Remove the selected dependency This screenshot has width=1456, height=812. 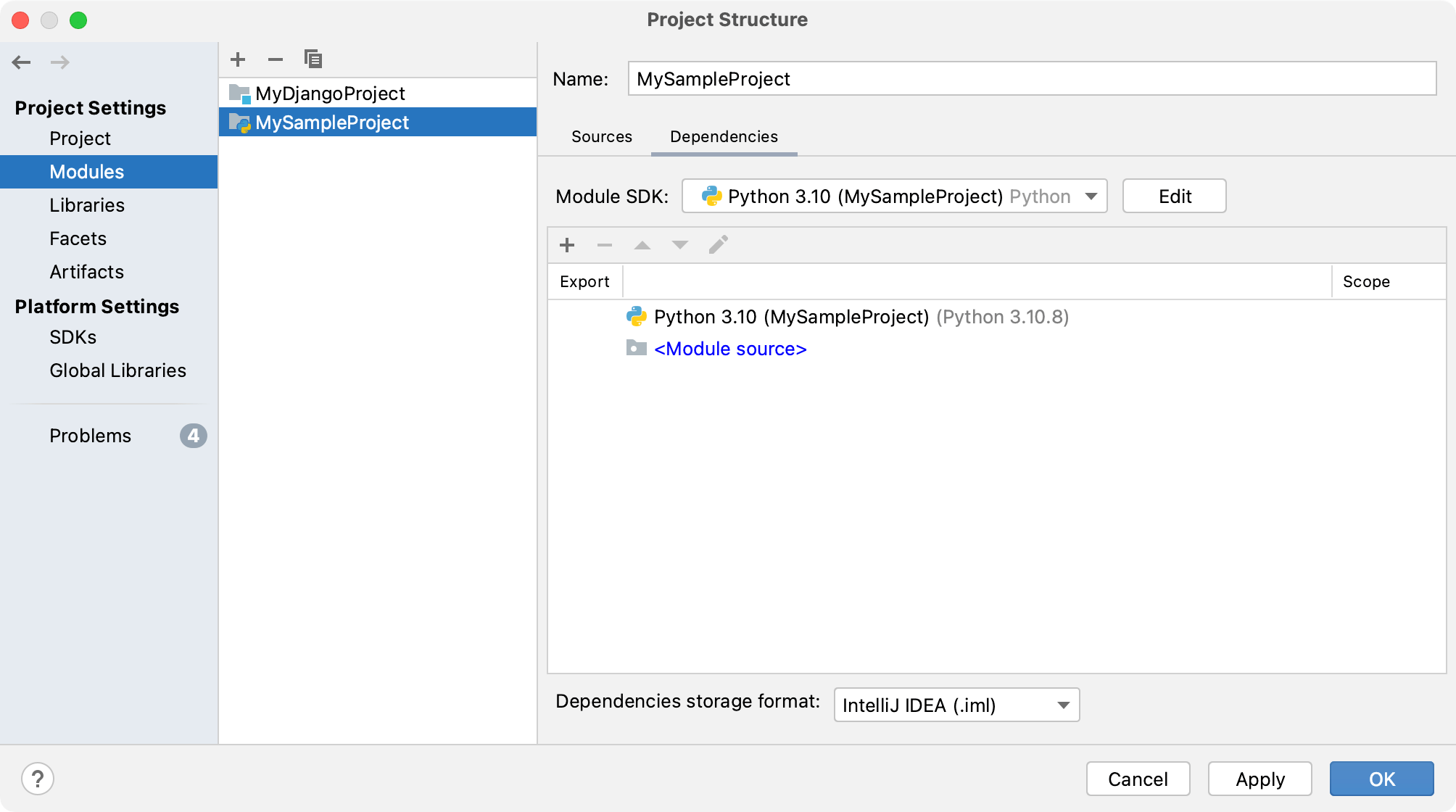(x=604, y=244)
